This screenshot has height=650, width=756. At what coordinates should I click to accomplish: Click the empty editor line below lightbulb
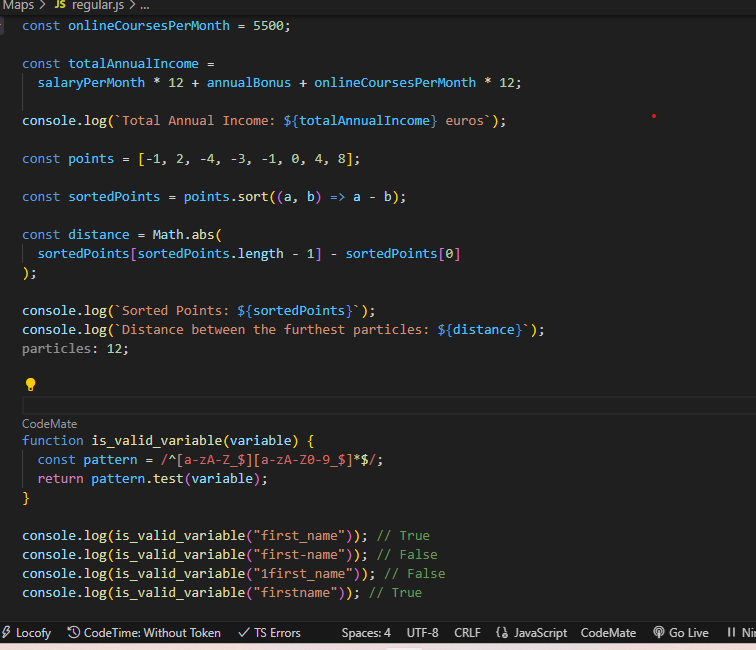tap(389, 405)
